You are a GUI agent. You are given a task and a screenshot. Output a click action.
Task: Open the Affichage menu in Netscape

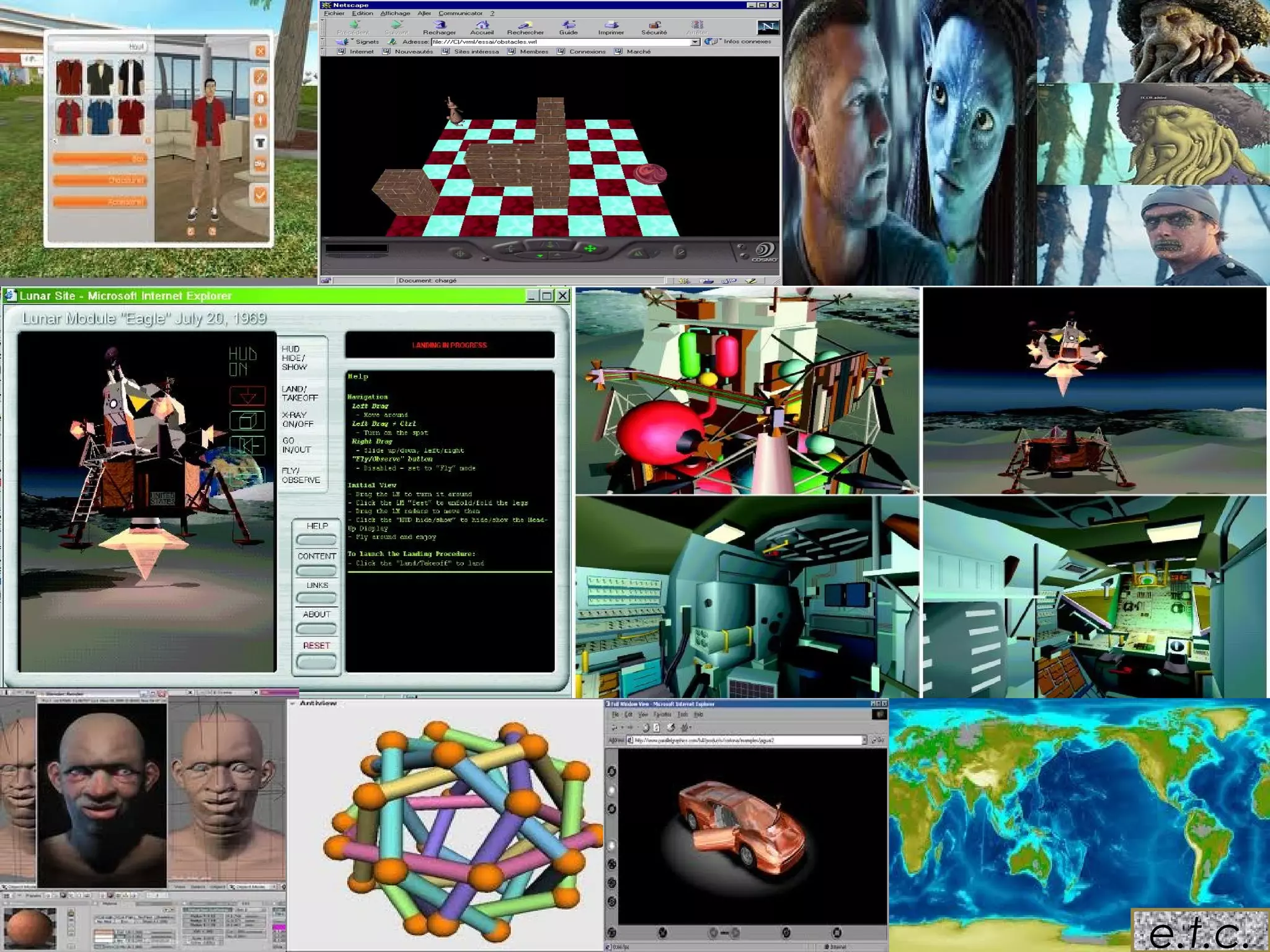point(395,13)
